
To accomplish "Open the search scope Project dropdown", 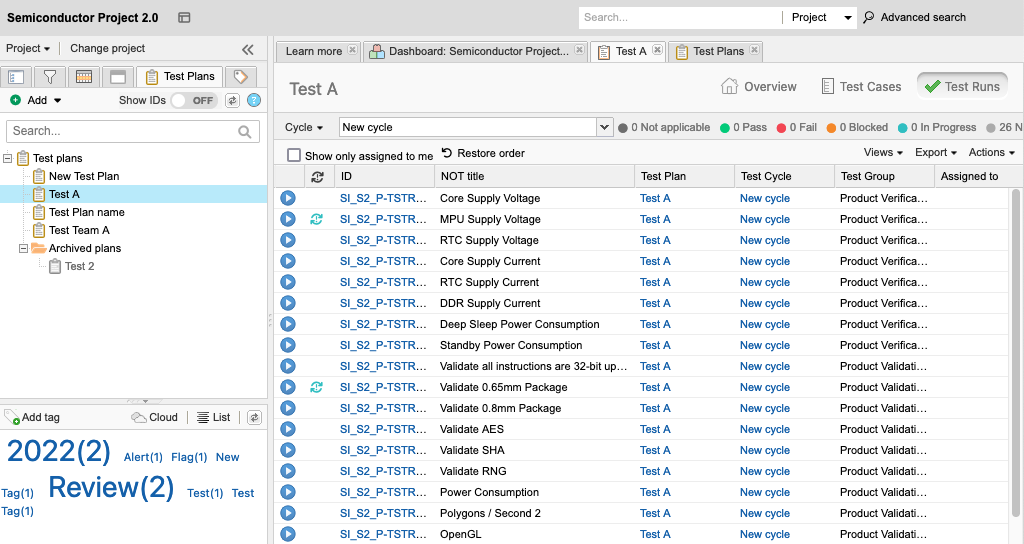I will [820, 18].
